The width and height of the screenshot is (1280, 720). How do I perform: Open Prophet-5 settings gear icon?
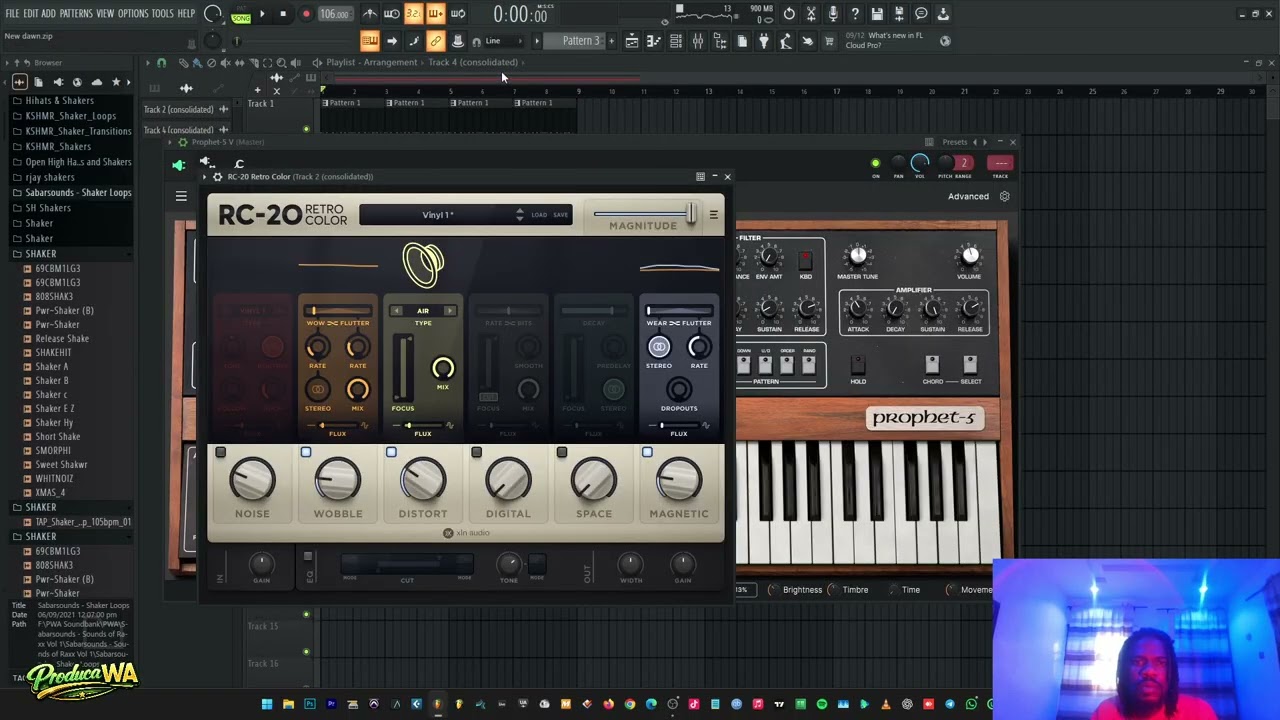1004,197
